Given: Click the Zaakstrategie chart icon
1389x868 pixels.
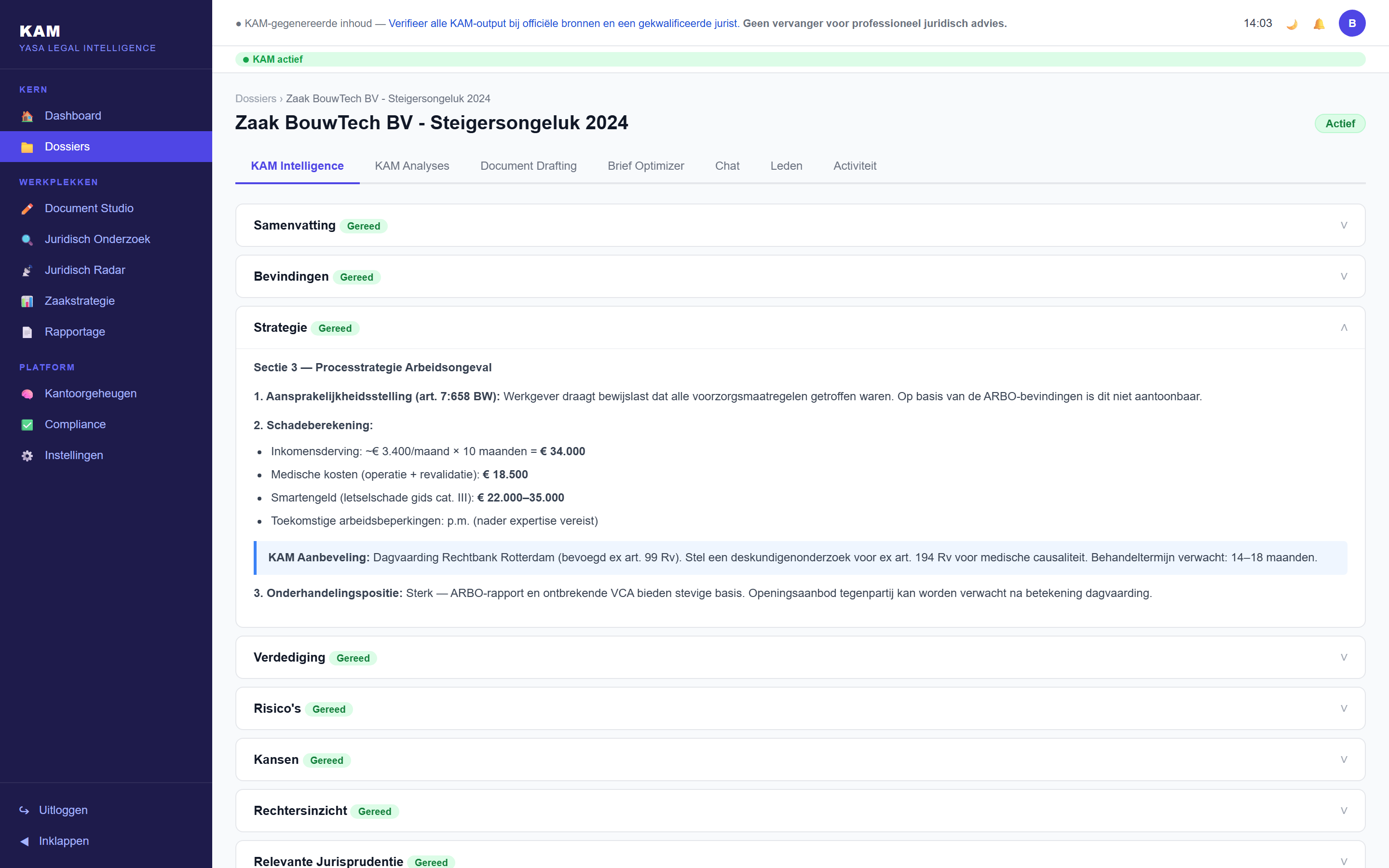Looking at the screenshot, I should click(x=27, y=302).
